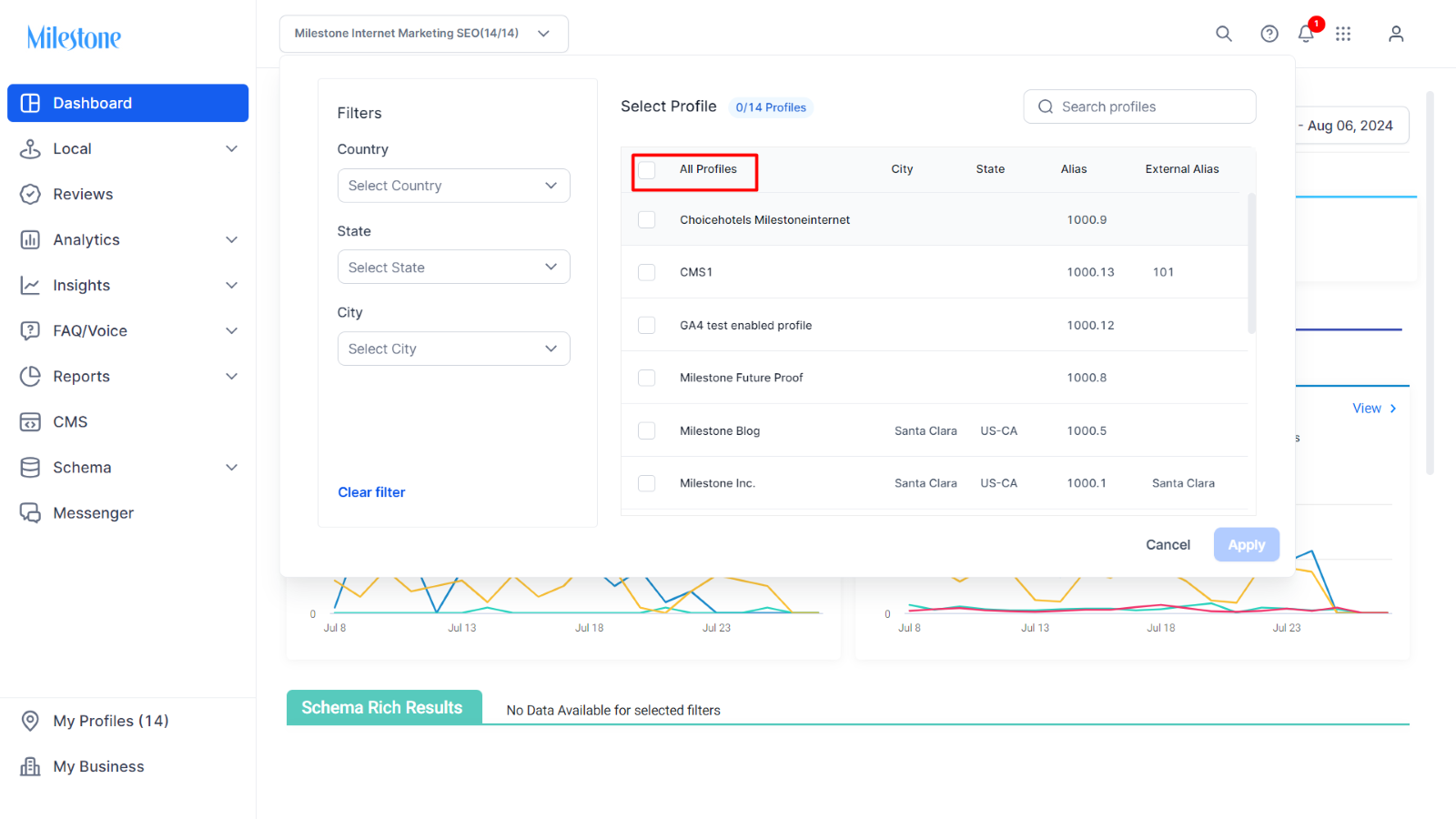Check the All Profiles checkbox

(647, 169)
